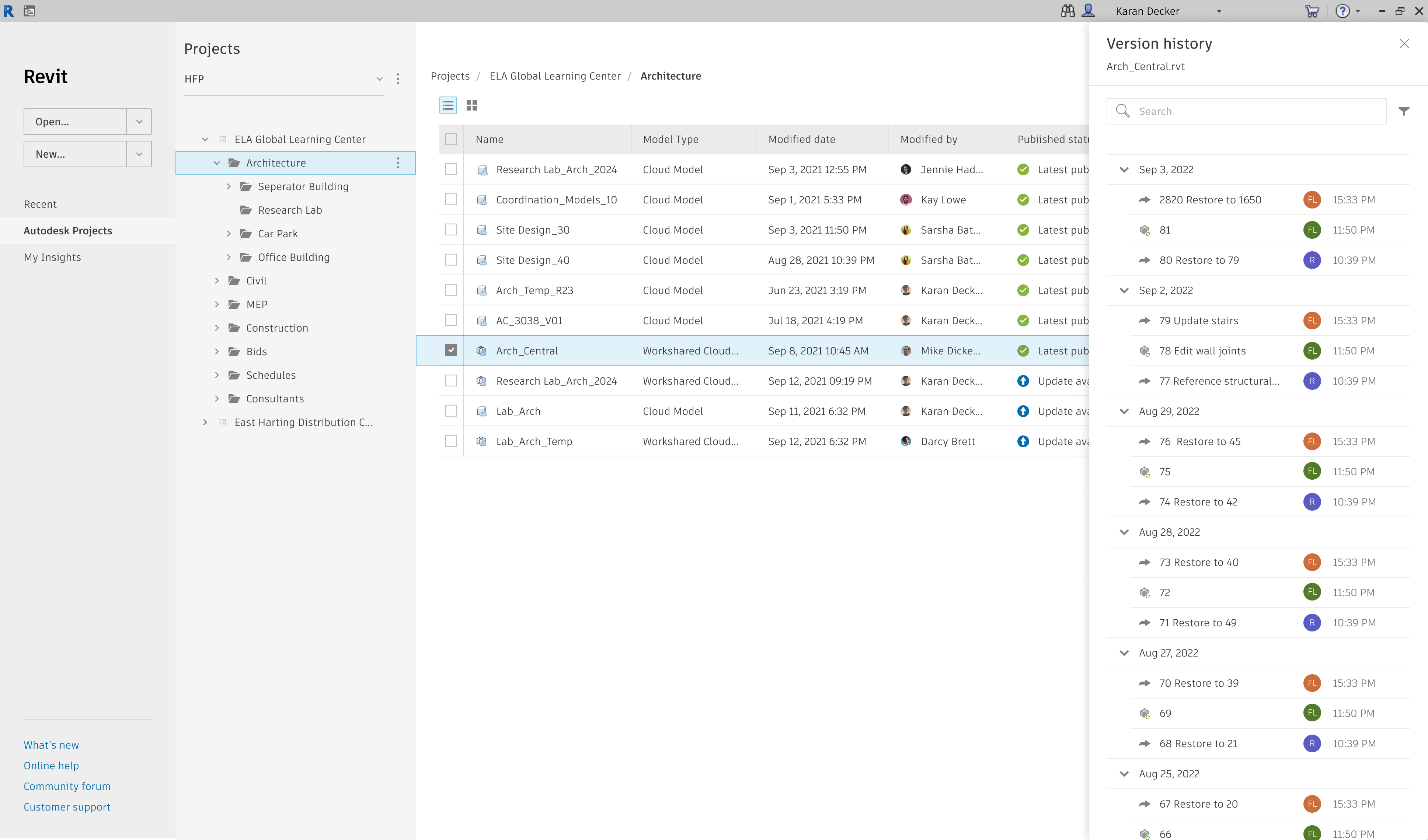
Task: Click ELA Global Learning Center breadcrumb
Action: pos(555,76)
